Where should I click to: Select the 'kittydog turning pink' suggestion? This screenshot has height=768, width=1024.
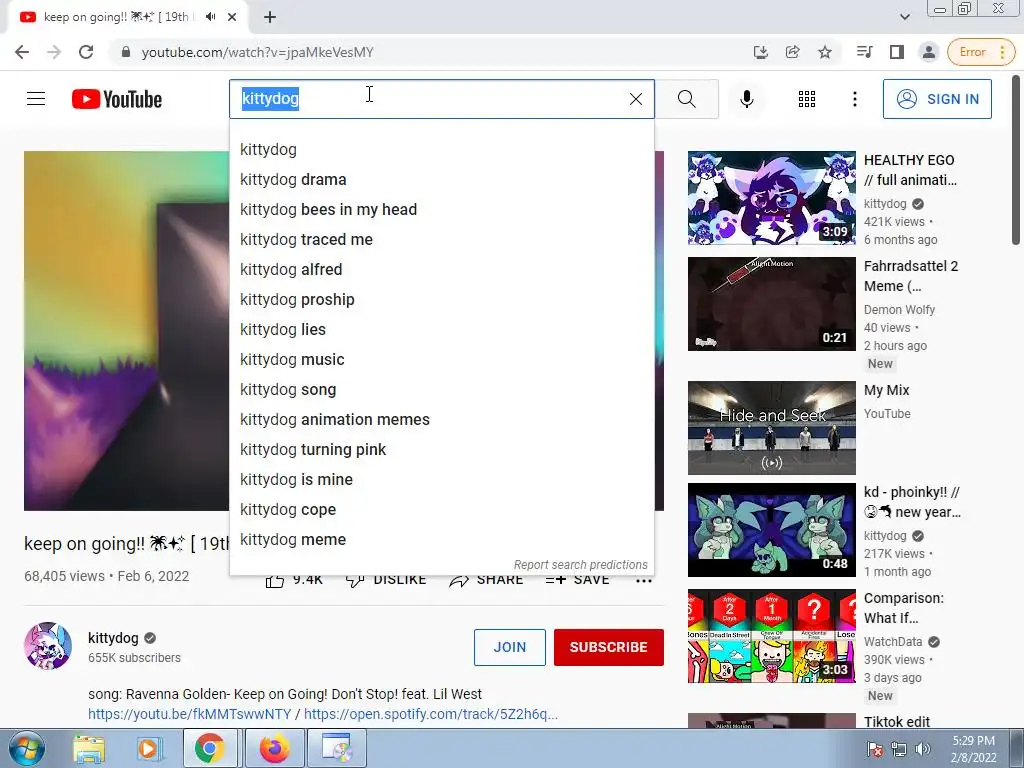coord(441,450)
